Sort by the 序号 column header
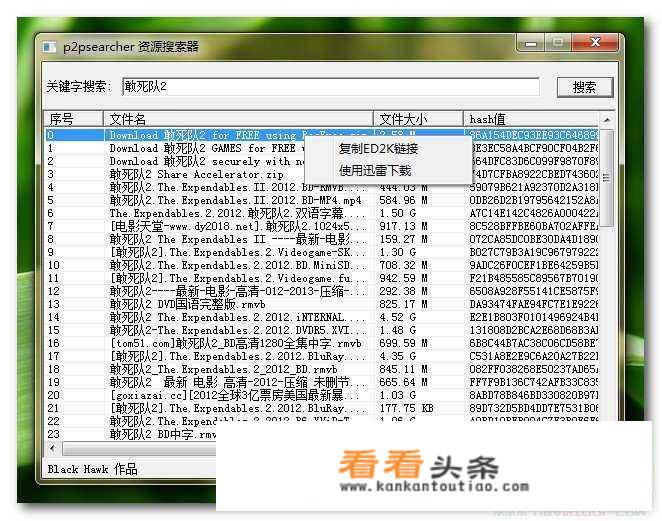Viewport: 662px width, 521px height. pos(74,119)
